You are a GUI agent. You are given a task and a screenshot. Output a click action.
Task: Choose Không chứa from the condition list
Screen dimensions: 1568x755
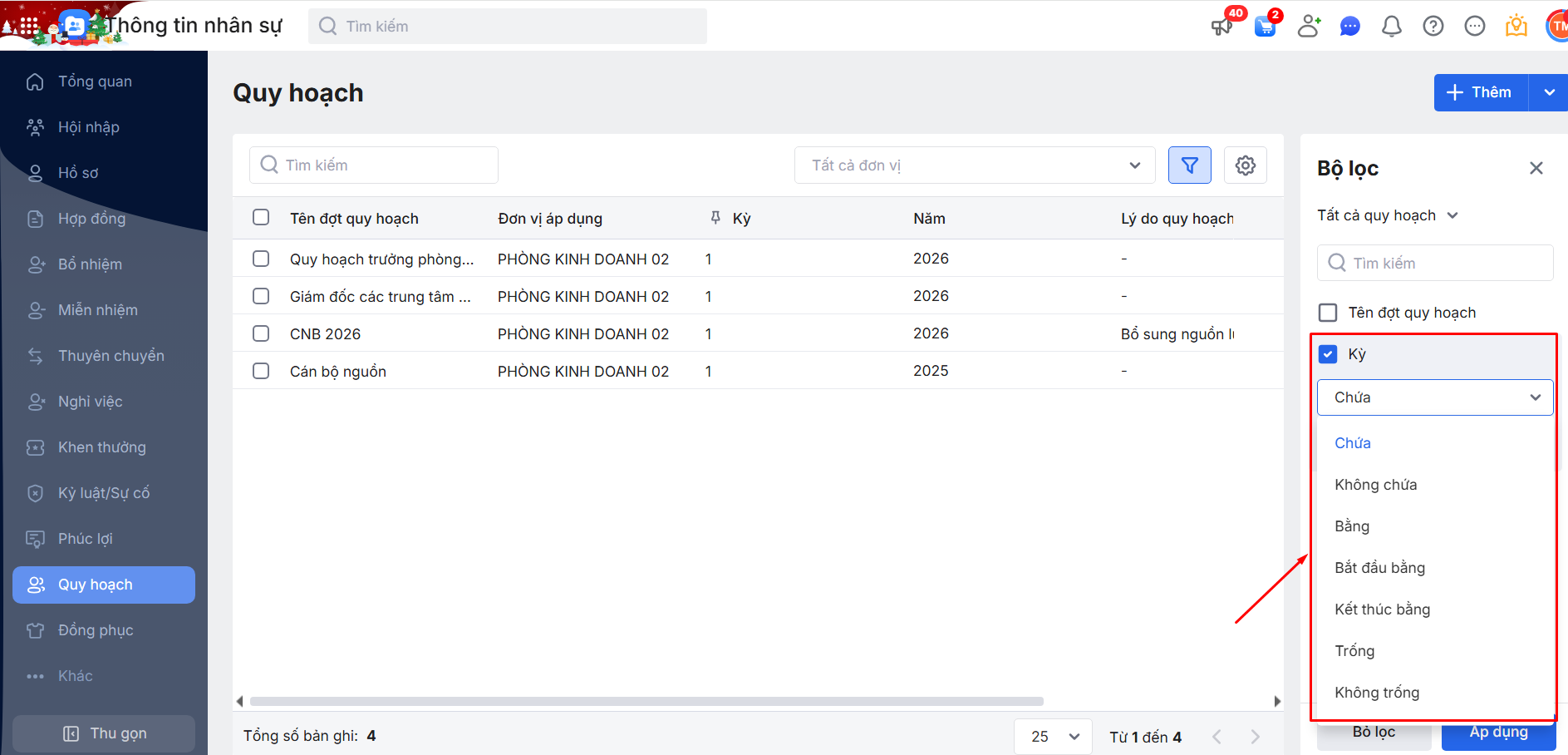click(x=1375, y=485)
